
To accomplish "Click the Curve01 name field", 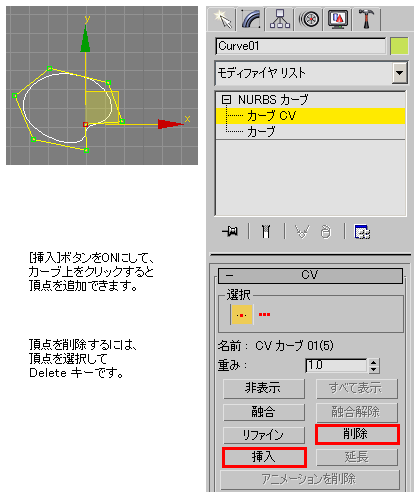I will click(x=301, y=46).
